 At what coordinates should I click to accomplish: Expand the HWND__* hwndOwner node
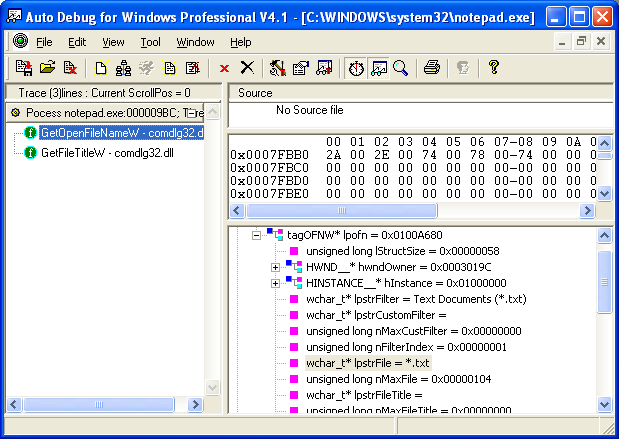275,267
